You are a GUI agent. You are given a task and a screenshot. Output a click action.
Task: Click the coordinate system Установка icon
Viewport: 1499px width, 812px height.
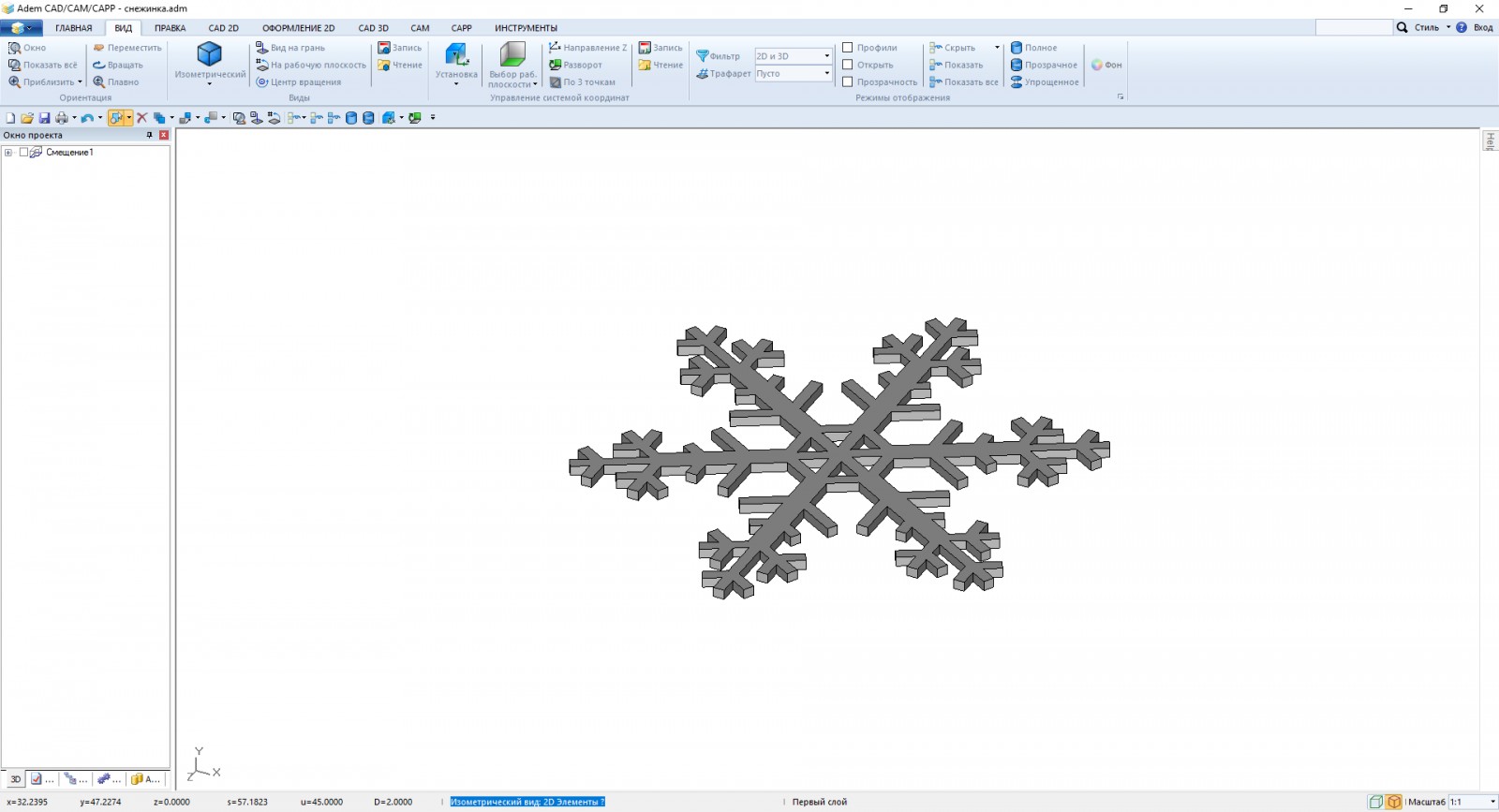456,54
